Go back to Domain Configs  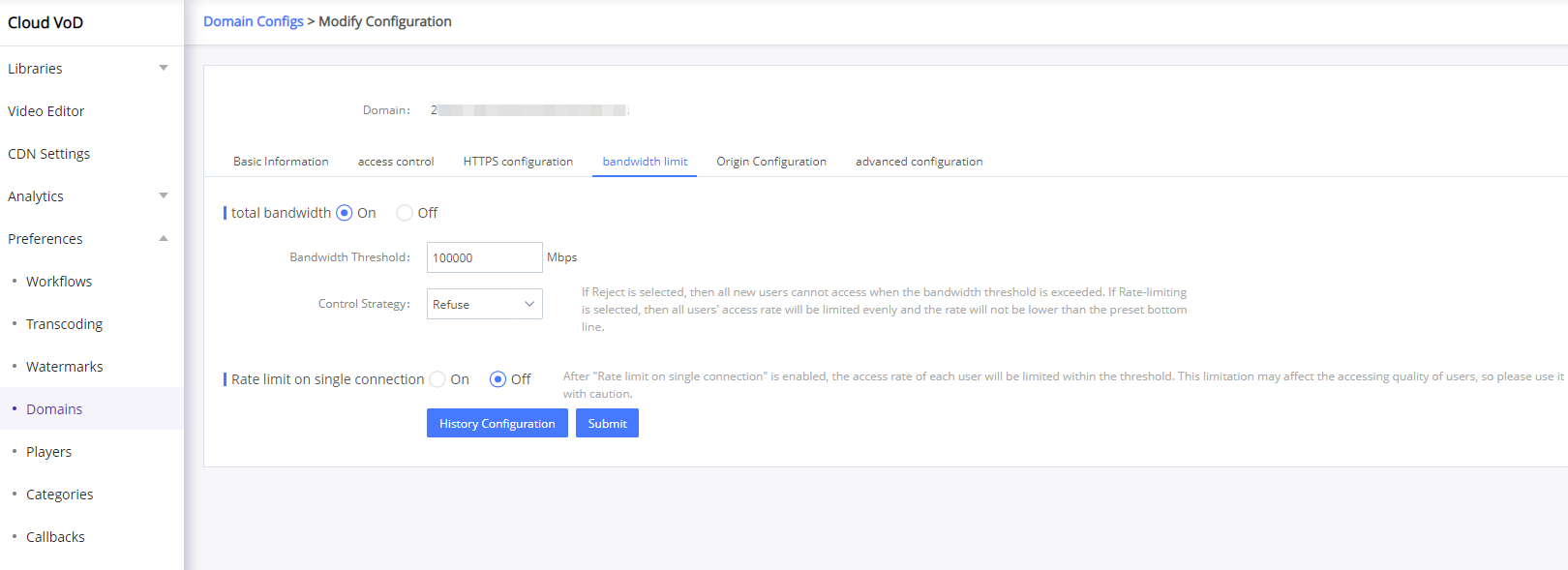254,21
